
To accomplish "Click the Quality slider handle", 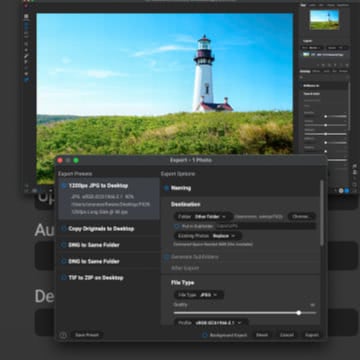I will [299, 313].
